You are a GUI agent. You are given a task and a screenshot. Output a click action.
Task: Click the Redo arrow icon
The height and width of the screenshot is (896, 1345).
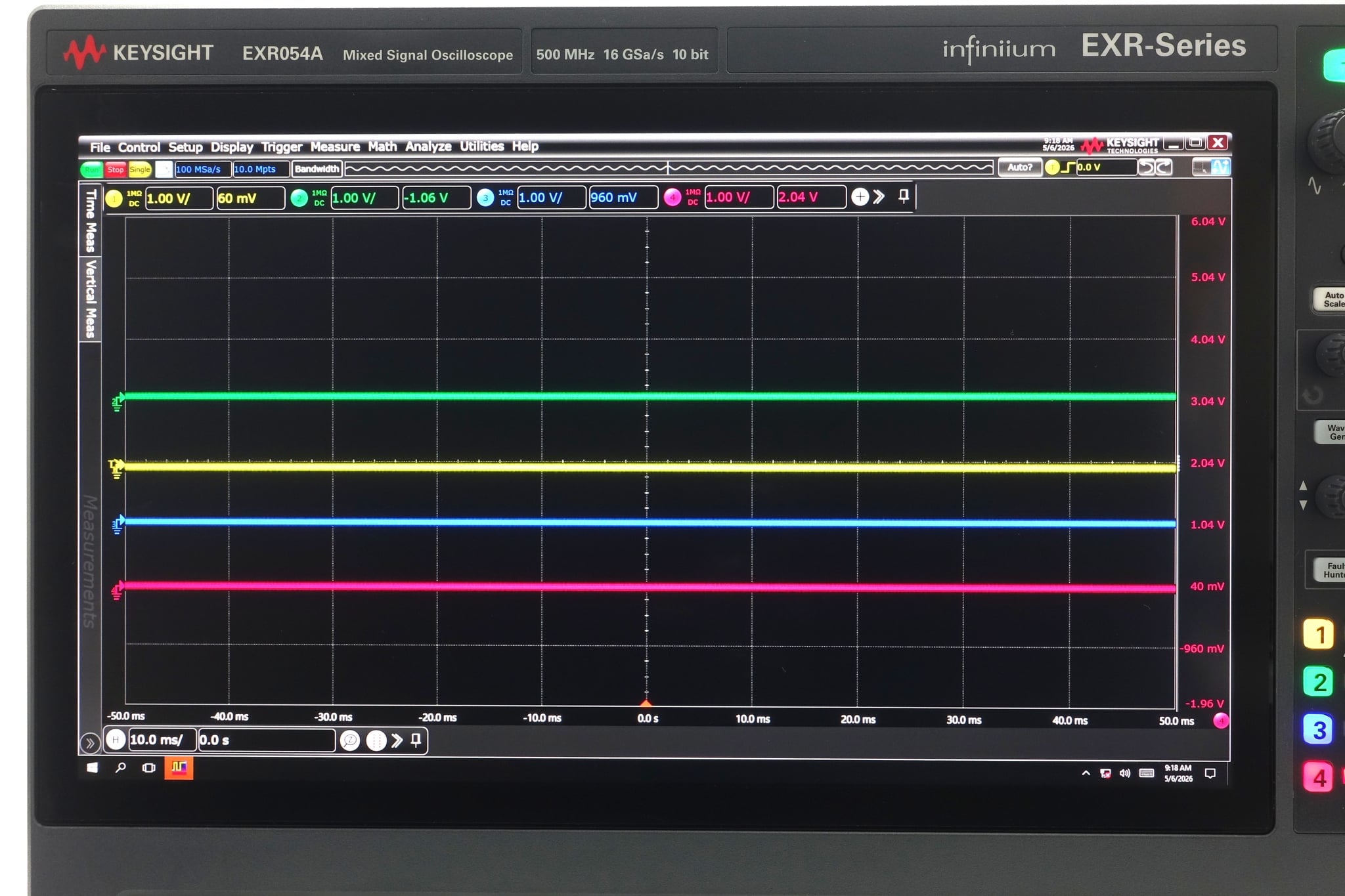click(x=1163, y=167)
